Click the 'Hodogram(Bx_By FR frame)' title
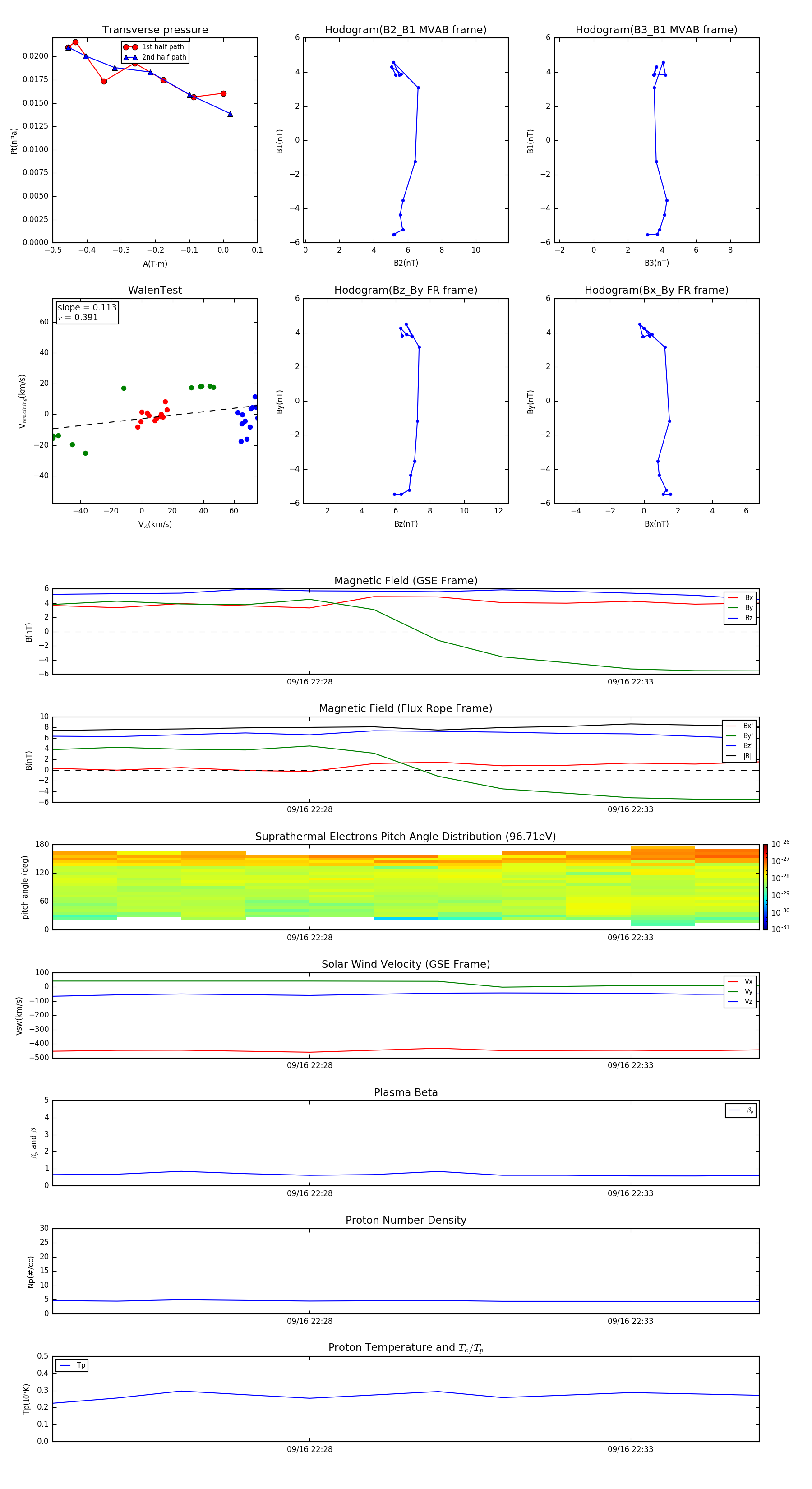Image resolution: width=812 pixels, height=1489 pixels. (656, 290)
